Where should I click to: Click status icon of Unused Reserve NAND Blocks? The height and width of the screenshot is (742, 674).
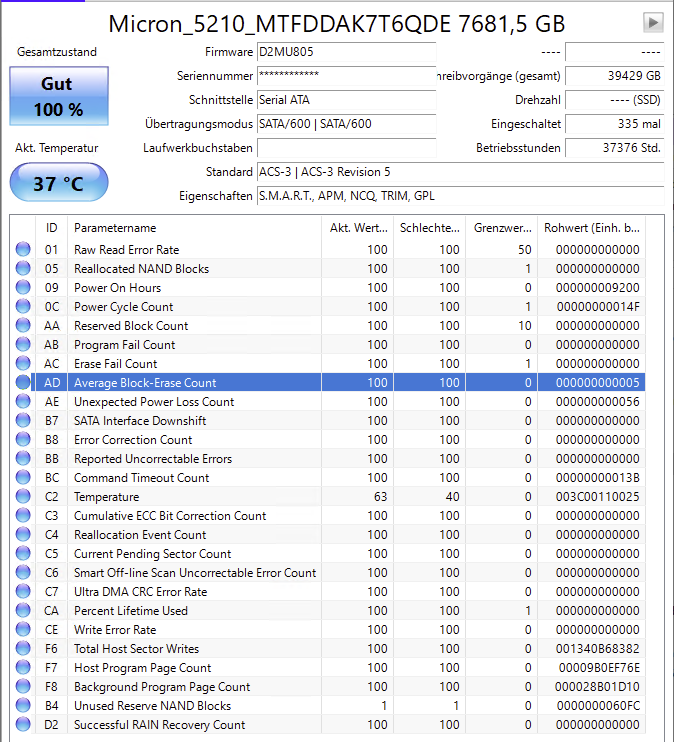pos(23,706)
